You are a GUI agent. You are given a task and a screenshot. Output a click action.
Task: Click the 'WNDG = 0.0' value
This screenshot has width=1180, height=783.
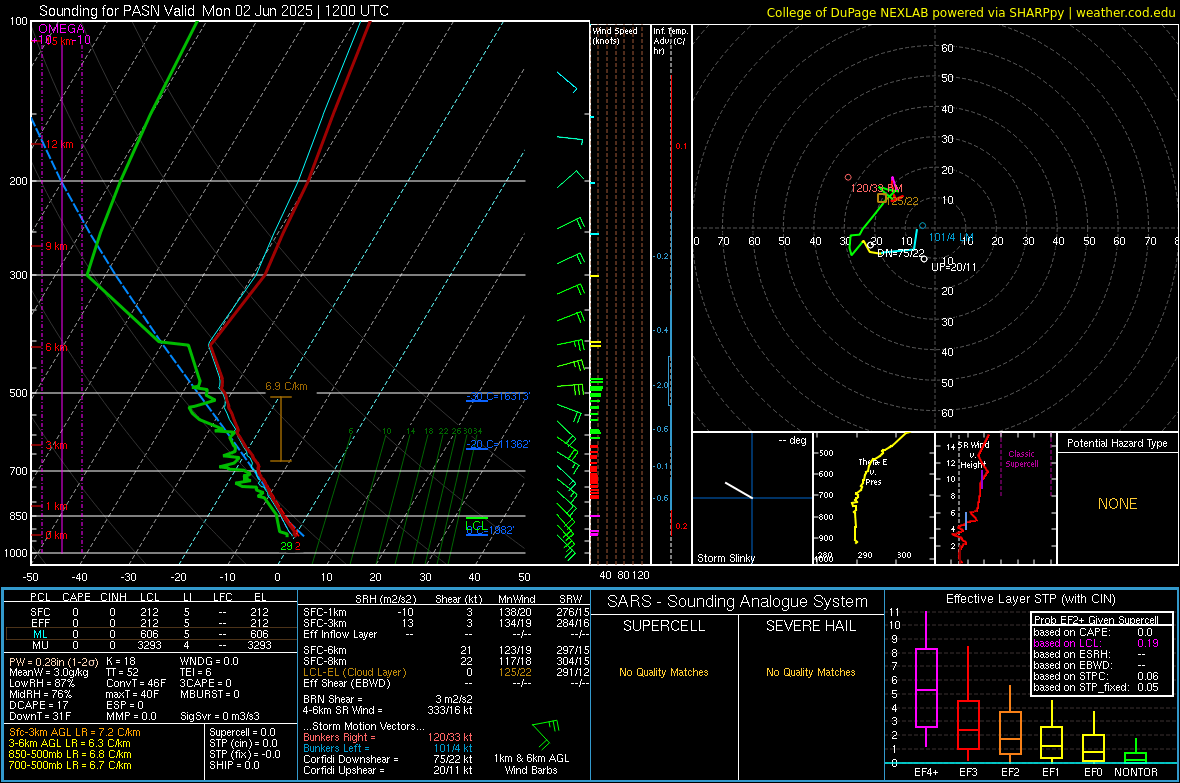[x=209, y=661]
